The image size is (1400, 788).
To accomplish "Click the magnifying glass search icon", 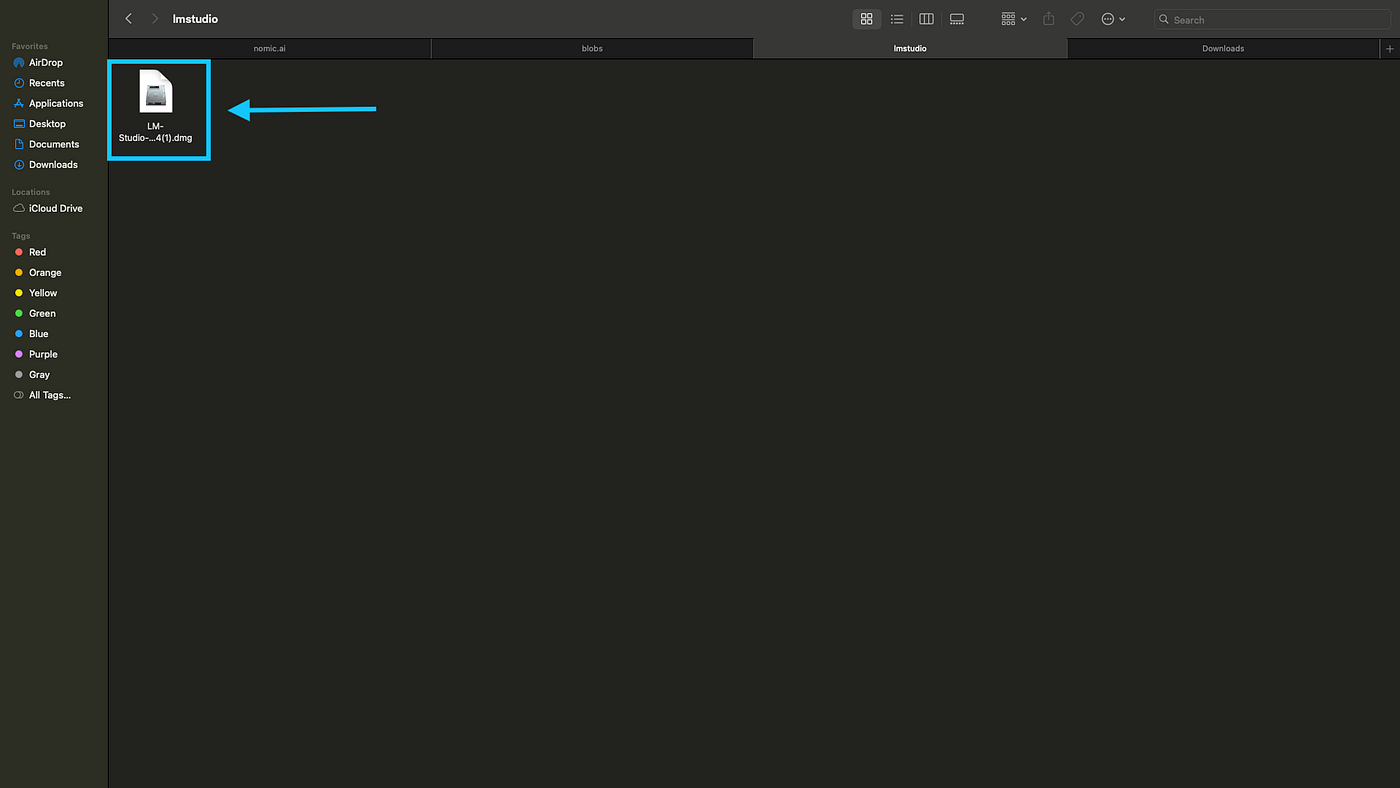I will [x=1164, y=19].
